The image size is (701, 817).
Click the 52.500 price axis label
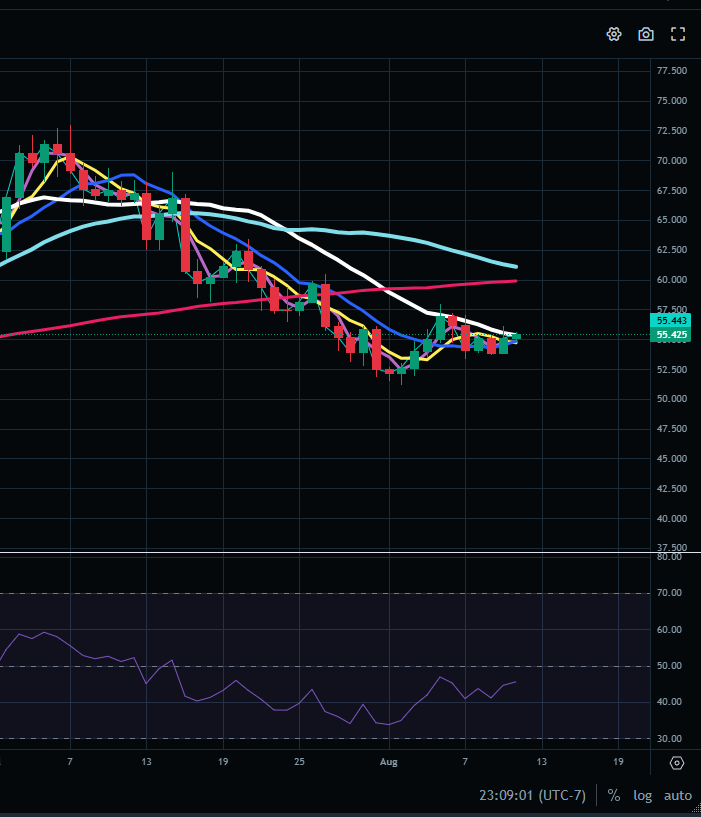[x=672, y=369]
